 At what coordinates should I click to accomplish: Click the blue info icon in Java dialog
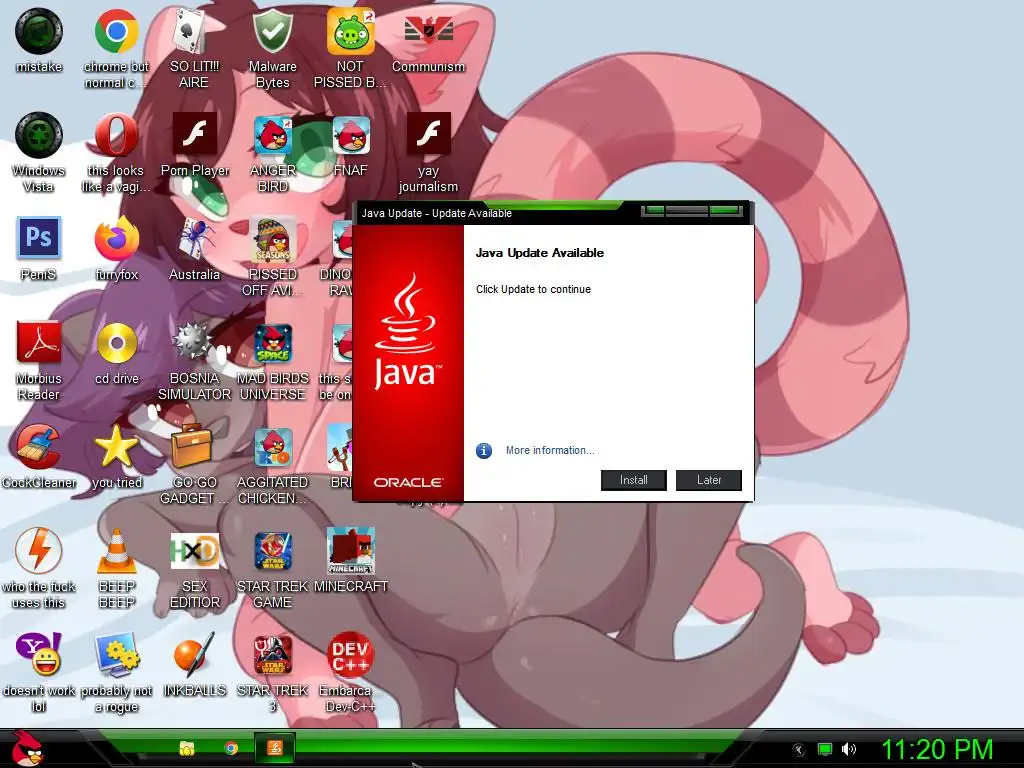pos(484,450)
